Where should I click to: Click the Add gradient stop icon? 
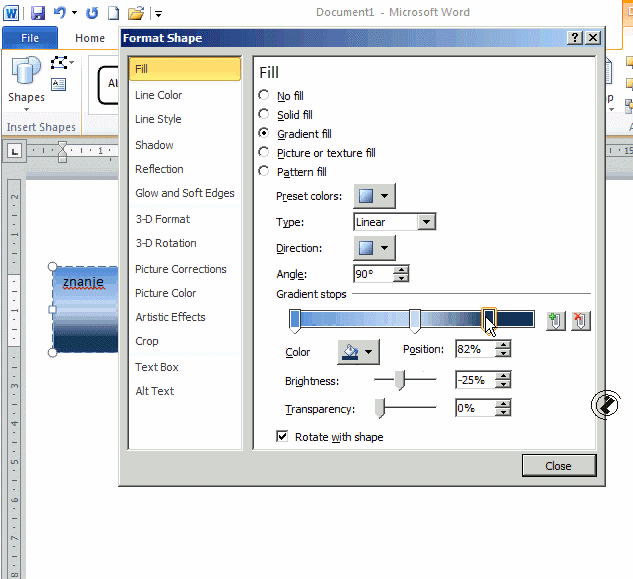click(556, 320)
